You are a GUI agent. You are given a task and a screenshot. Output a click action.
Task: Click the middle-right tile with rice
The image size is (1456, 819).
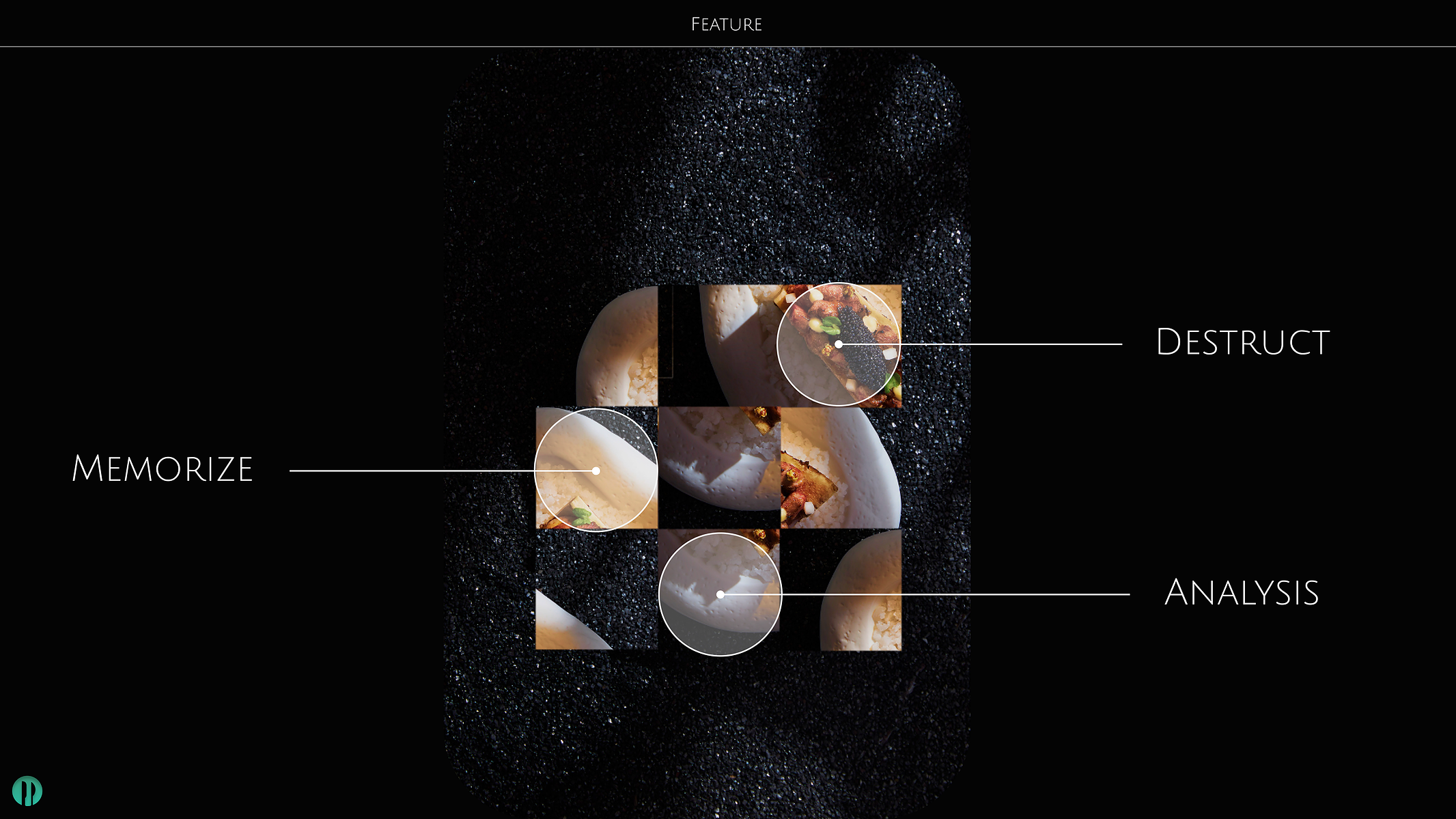tap(841, 468)
